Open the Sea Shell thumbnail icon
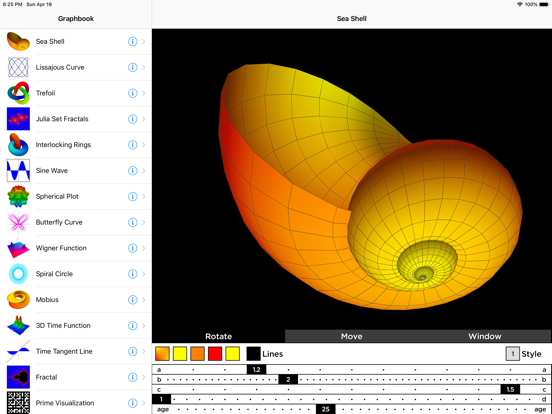The image size is (552, 414). point(18,42)
